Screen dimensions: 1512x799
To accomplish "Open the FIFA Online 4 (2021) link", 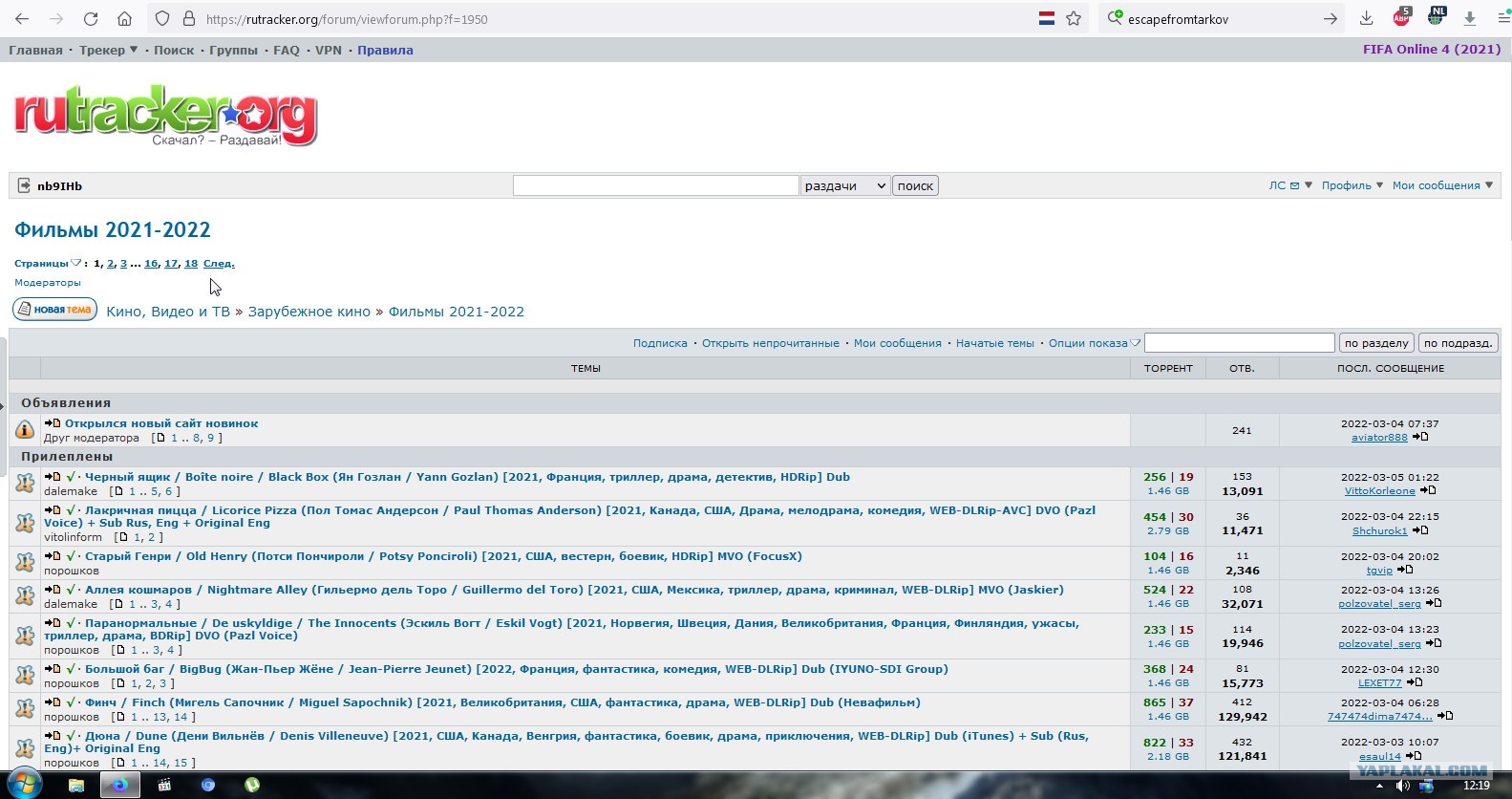I will (x=1432, y=50).
